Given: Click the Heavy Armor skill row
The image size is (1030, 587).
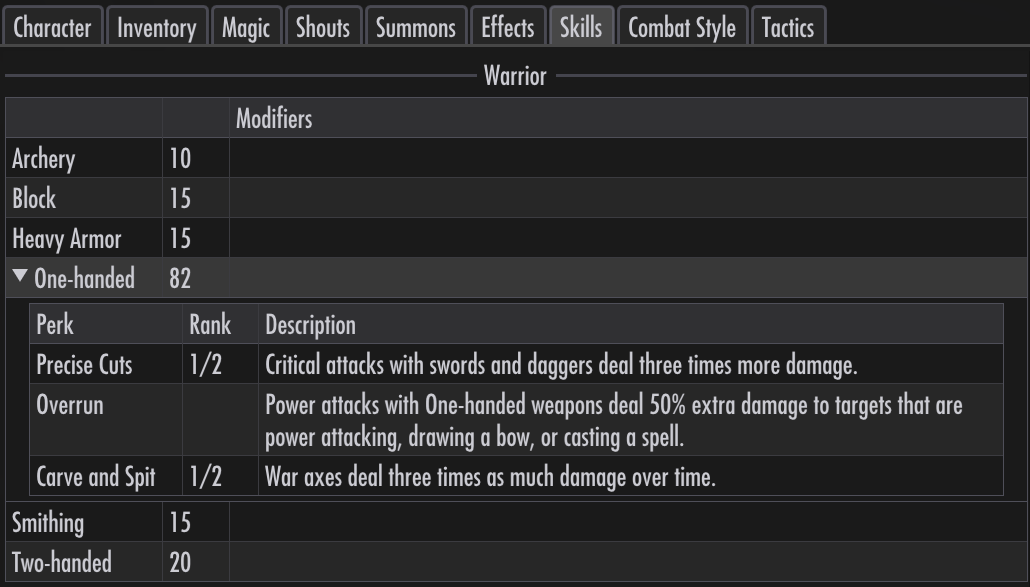Looking at the screenshot, I should pos(516,238).
